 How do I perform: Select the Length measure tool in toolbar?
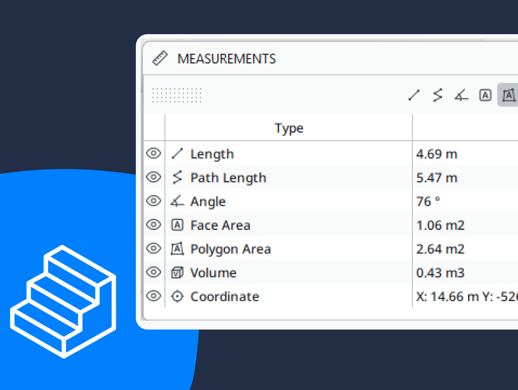coord(414,95)
